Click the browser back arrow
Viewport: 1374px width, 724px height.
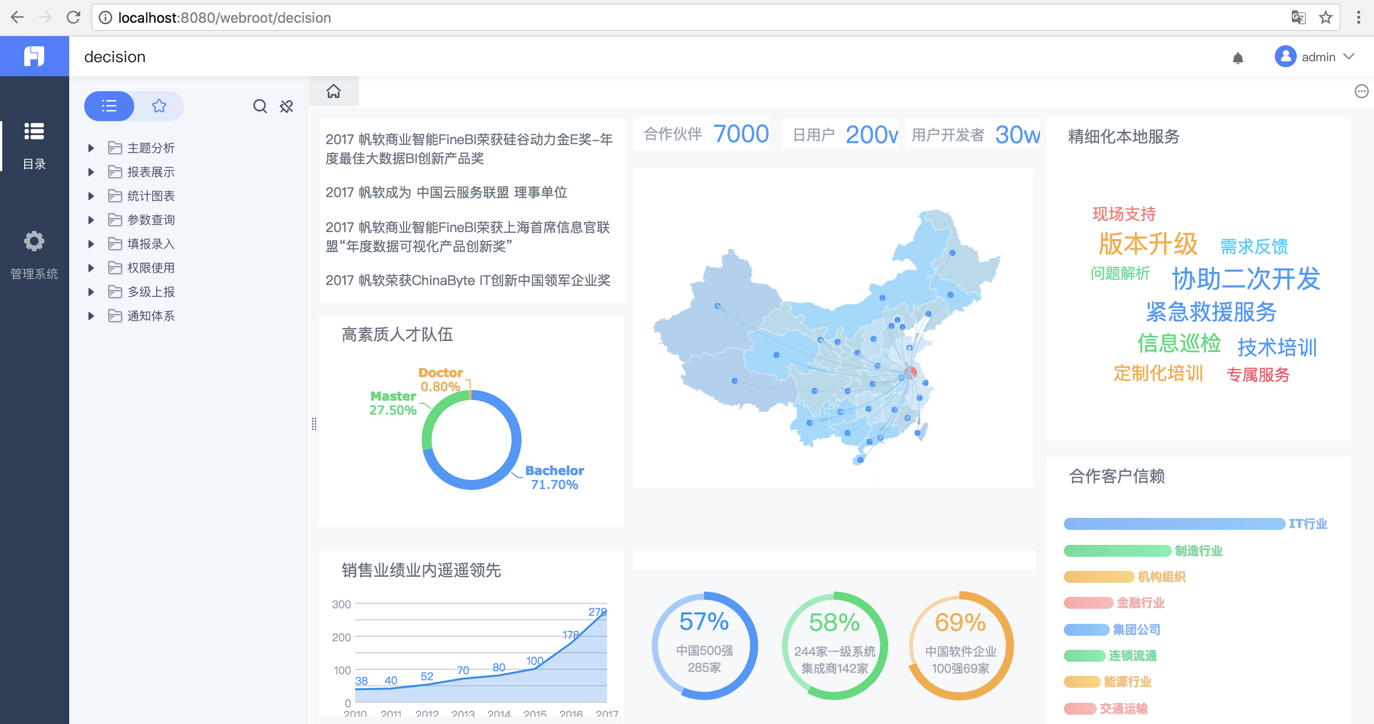[17, 17]
